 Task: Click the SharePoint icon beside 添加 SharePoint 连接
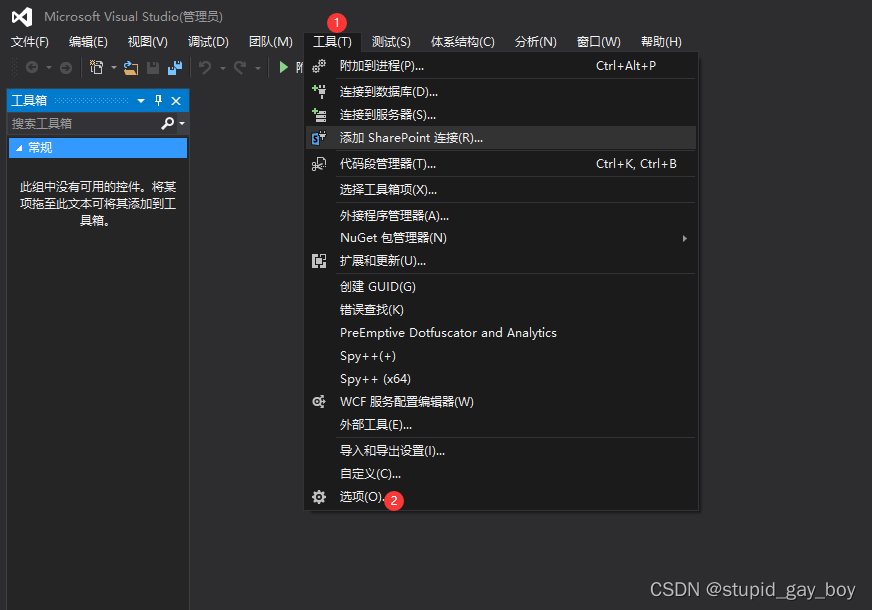[x=321, y=138]
